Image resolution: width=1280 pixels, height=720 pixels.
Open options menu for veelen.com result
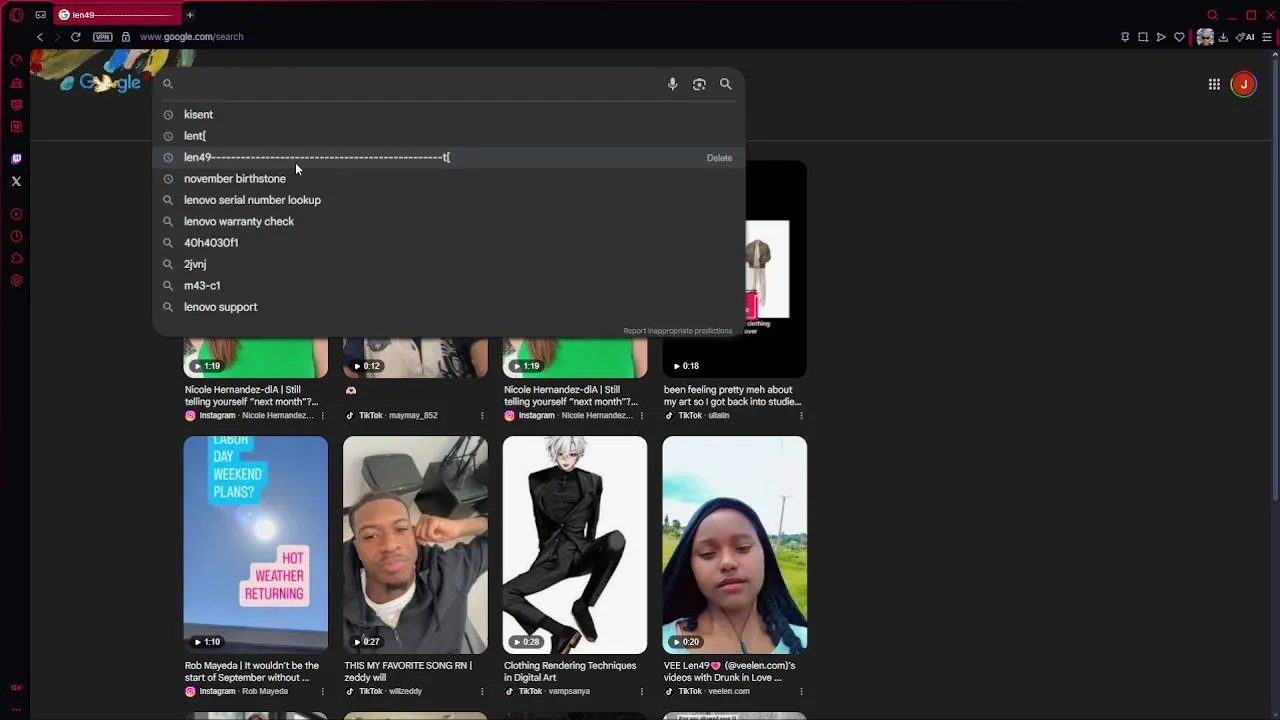[x=801, y=692]
